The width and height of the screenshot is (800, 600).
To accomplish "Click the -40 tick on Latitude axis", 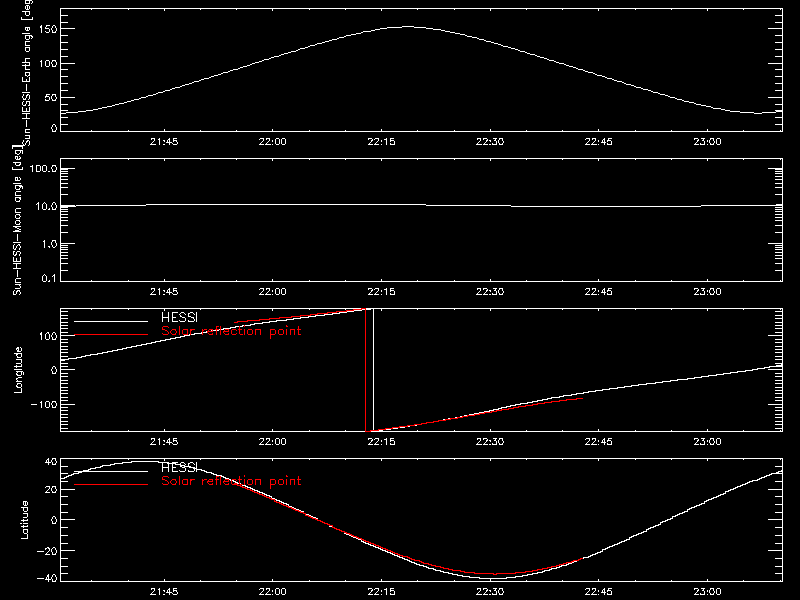I will click(x=47, y=579).
